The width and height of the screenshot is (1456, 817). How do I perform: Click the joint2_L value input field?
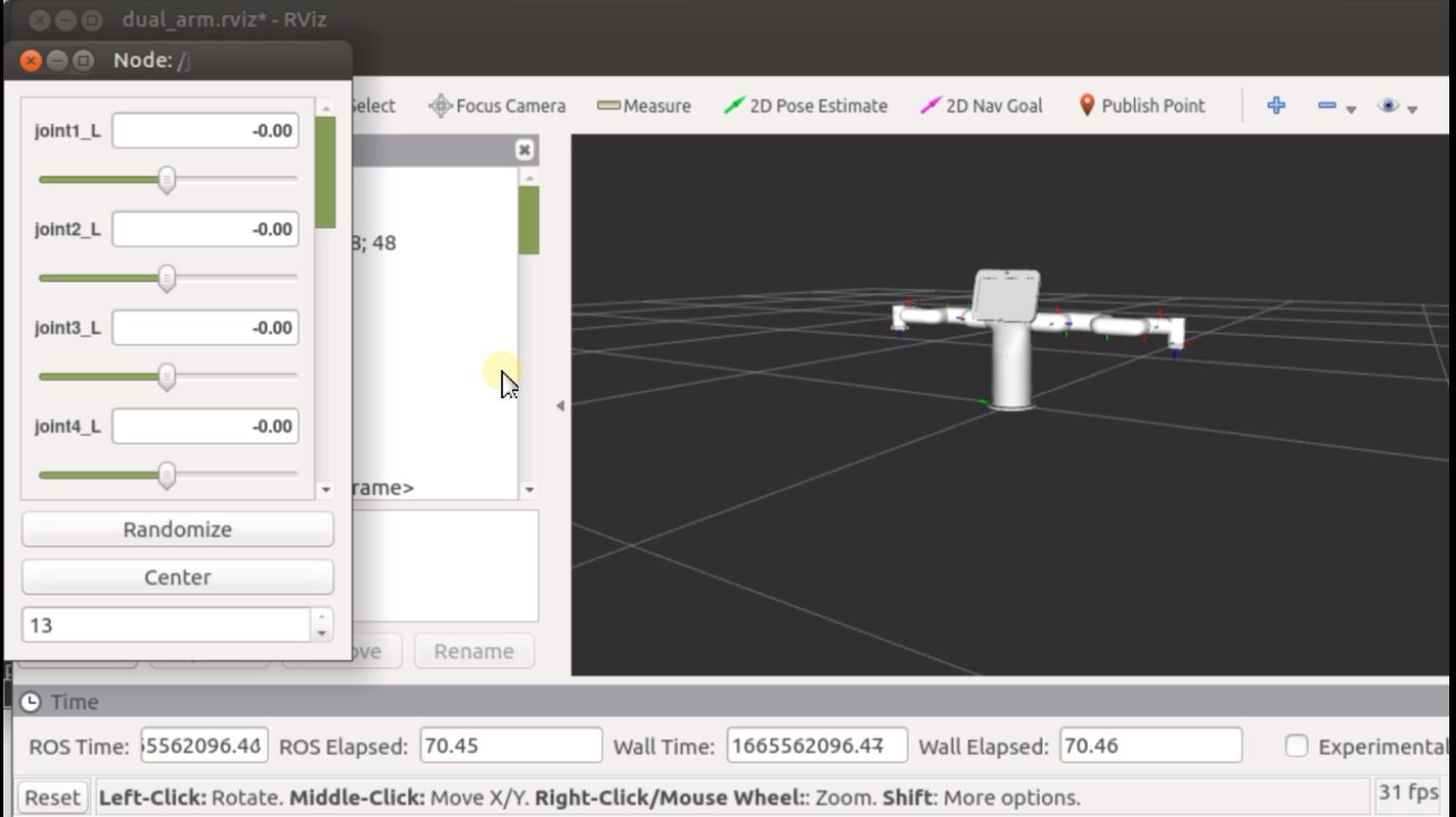205,229
